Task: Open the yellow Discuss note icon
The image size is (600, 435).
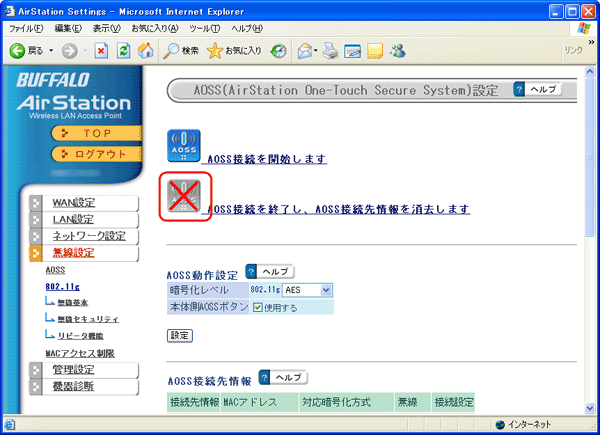Action: [x=375, y=51]
